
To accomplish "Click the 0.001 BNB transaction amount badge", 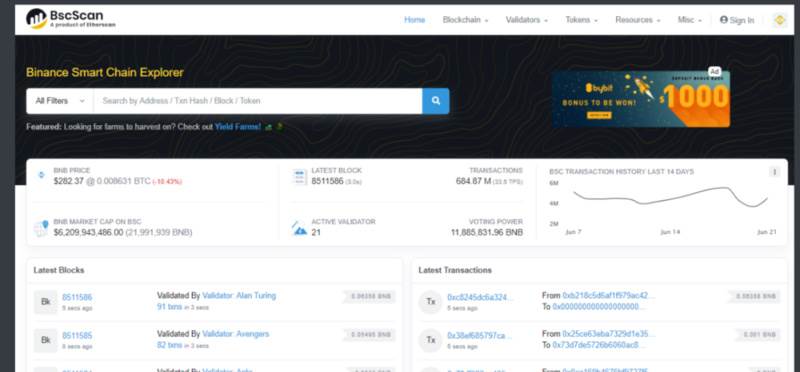I will (x=759, y=335).
